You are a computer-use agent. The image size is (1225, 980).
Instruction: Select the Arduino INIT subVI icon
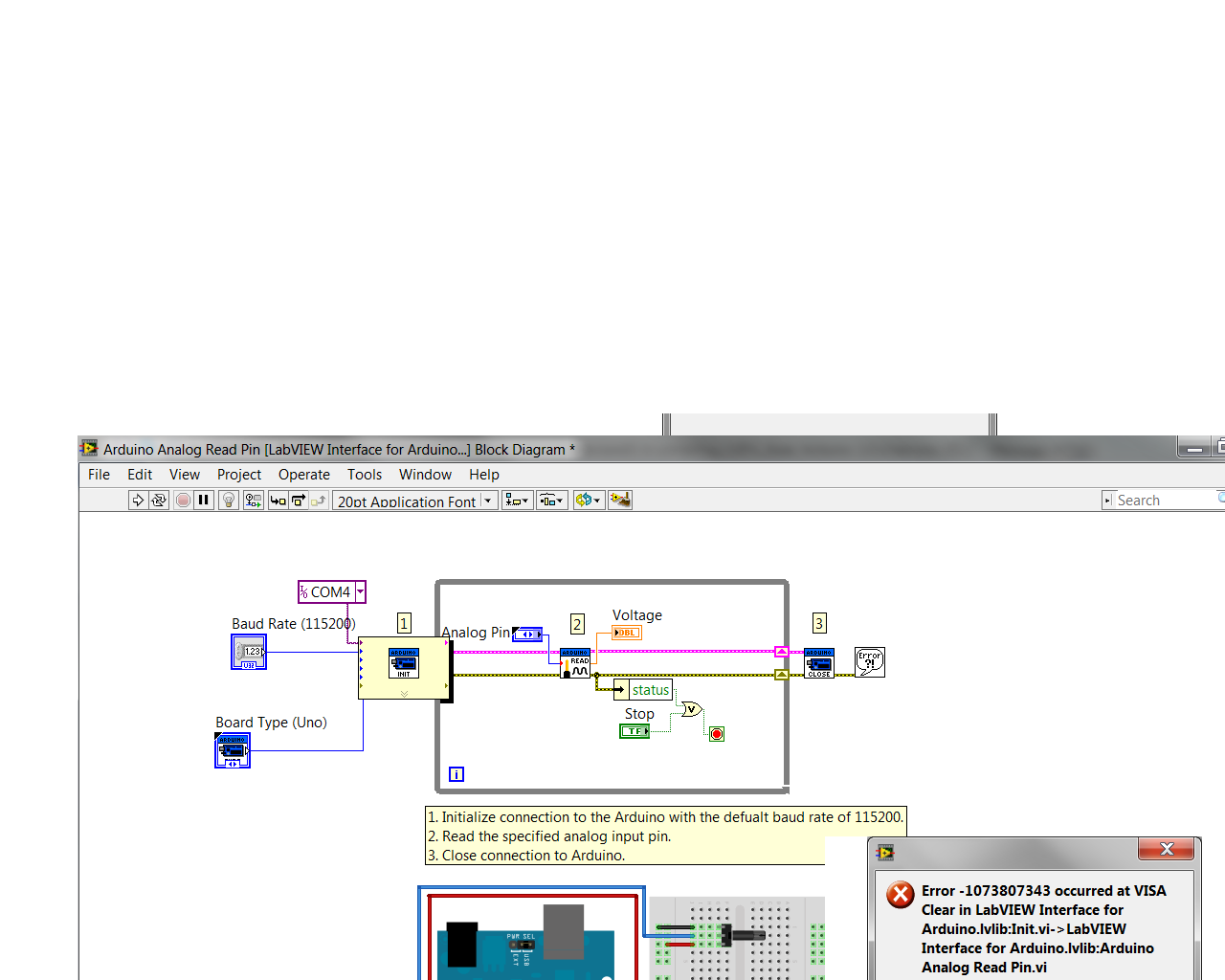tap(403, 663)
